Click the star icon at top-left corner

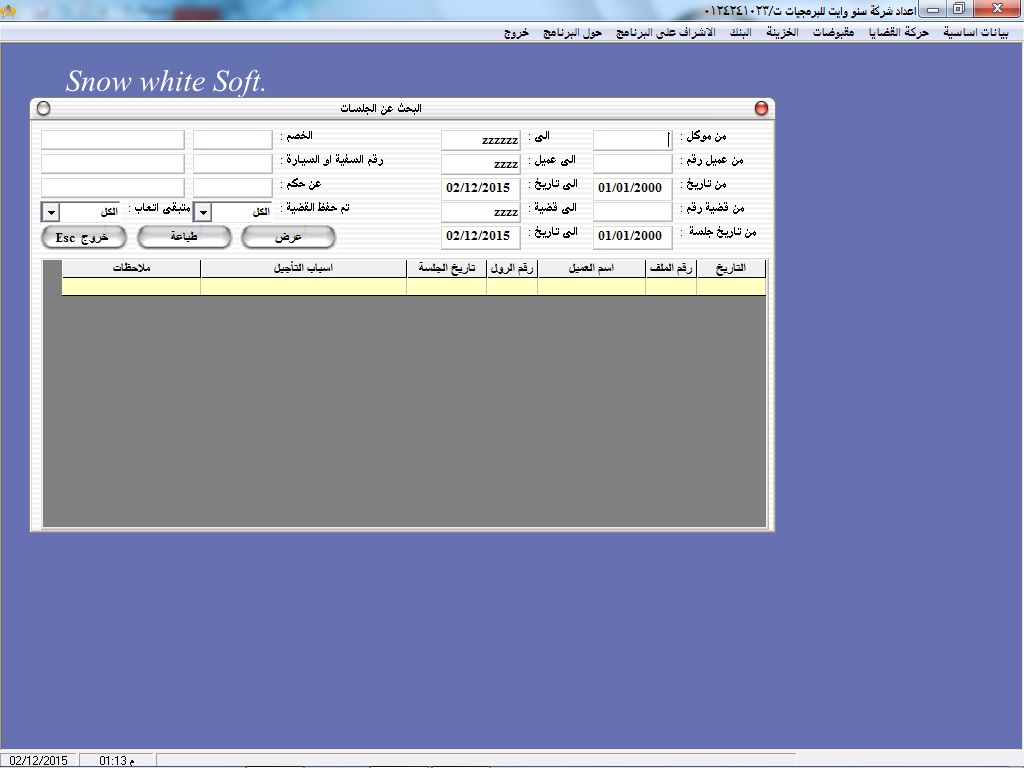(x=7, y=10)
